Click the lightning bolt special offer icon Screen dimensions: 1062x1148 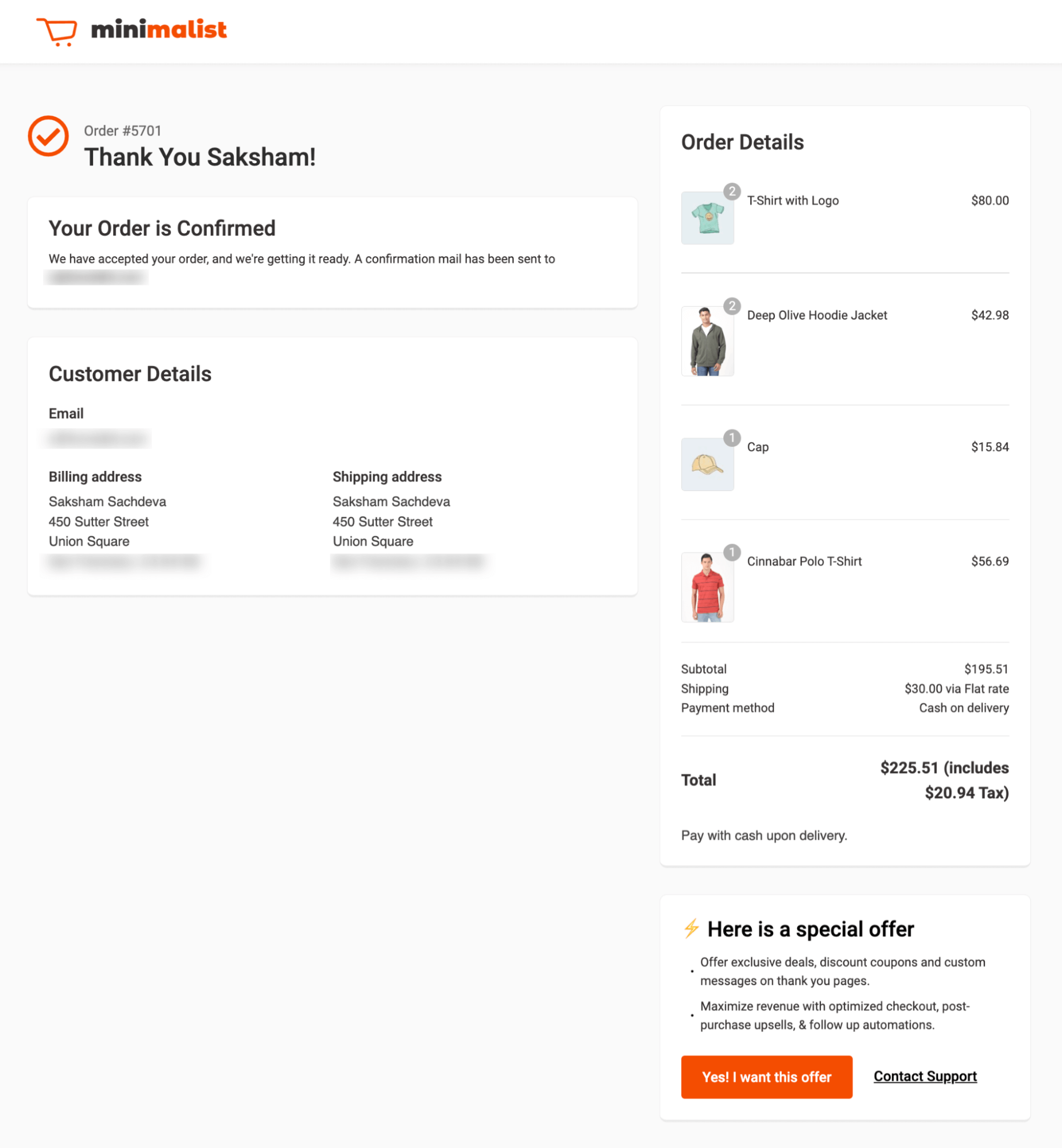(691, 929)
